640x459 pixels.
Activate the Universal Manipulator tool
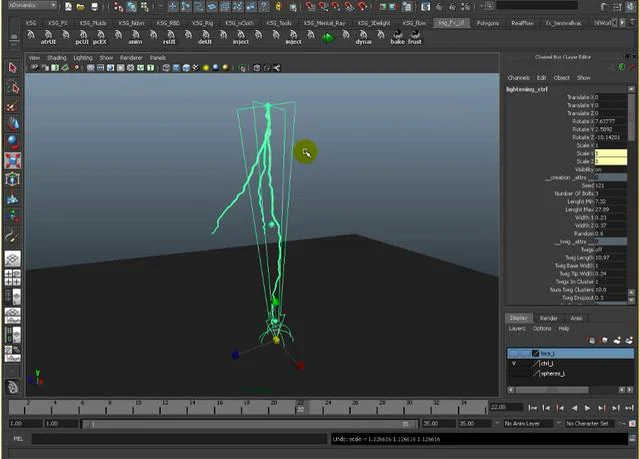click(x=13, y=179)
